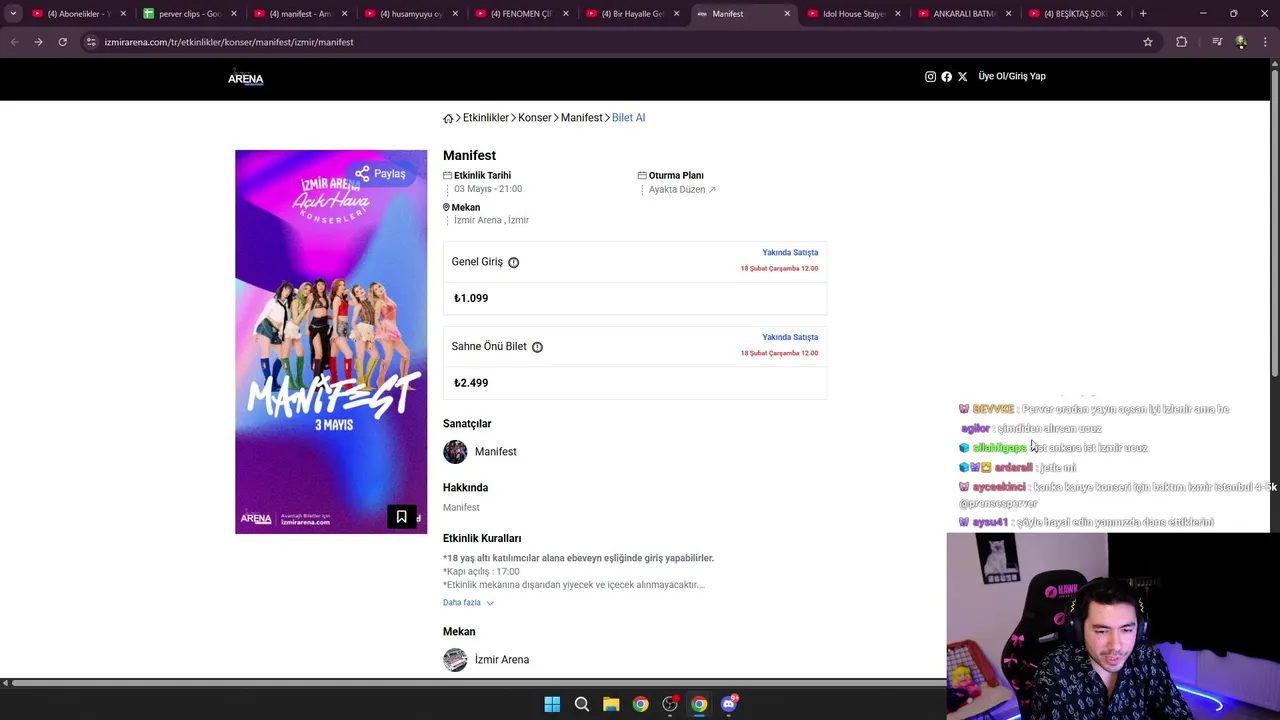1280x720 pixels.
Task: Open the media control button in toolbar
Action: [1217, 42]
